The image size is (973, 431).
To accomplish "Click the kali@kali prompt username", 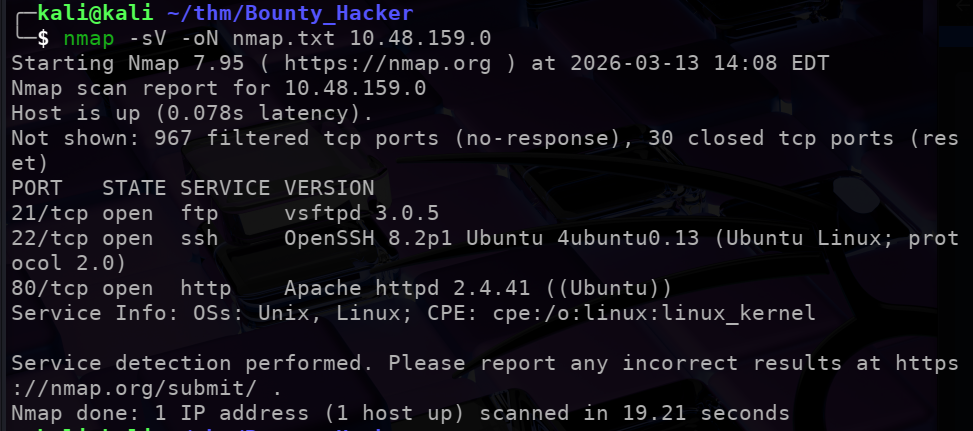I will tap(94, 14).
